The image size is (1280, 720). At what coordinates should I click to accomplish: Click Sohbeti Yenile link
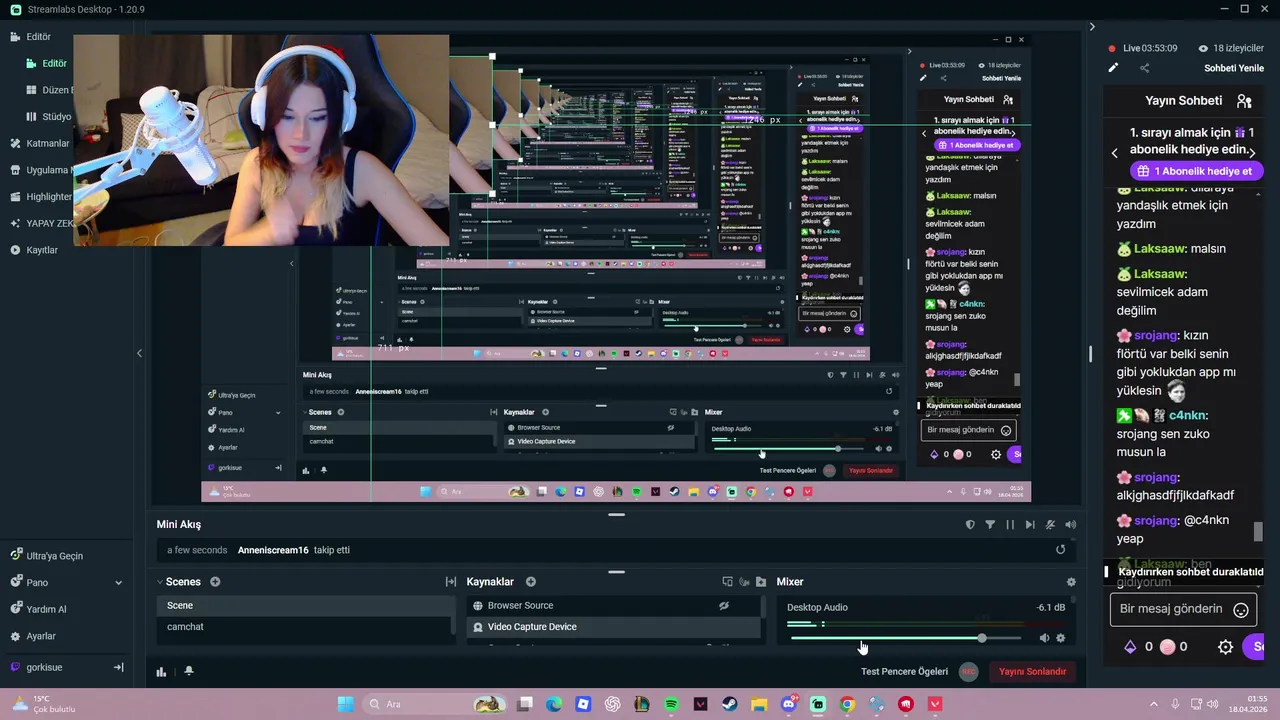pos(1234,68)
